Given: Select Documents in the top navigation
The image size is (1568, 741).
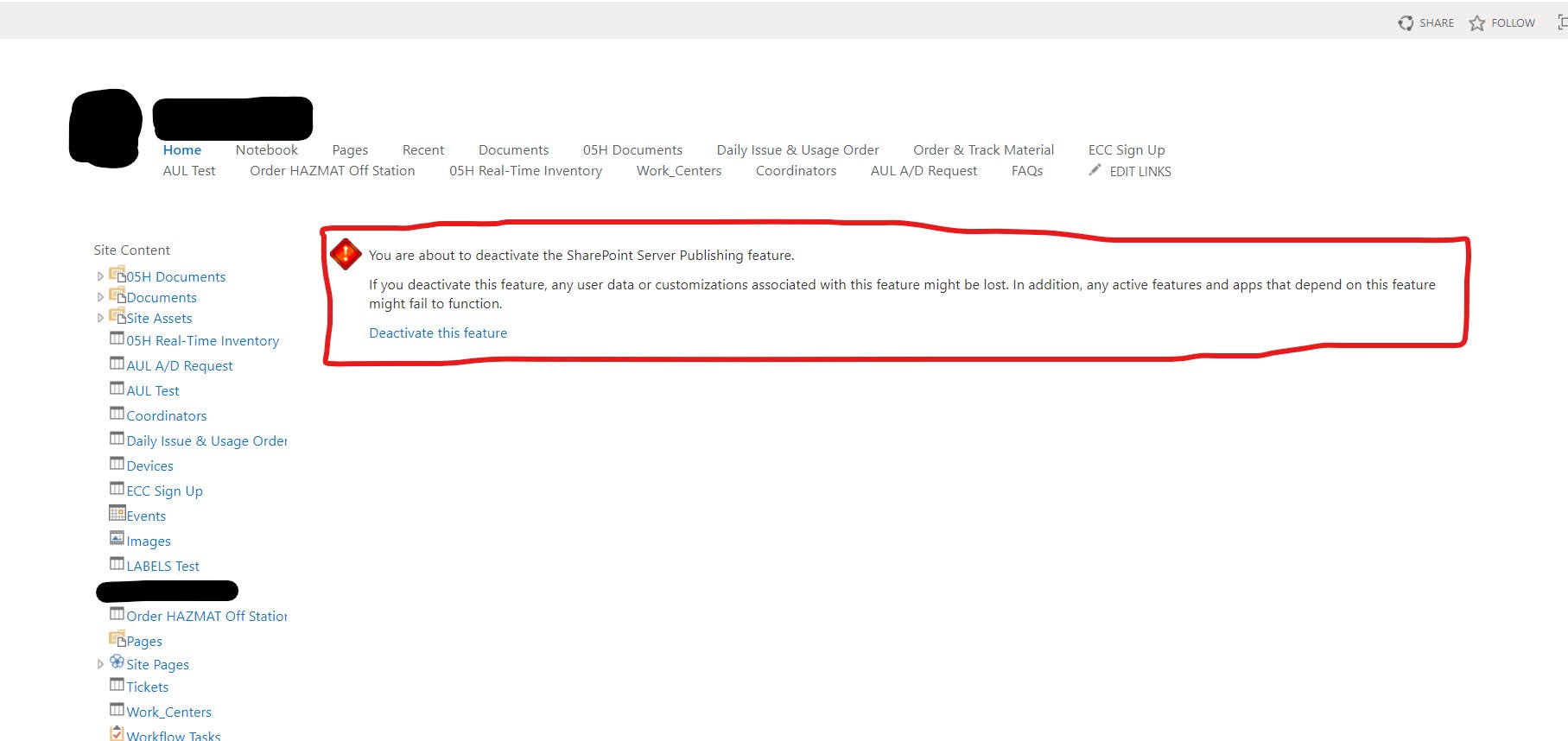Looking at the screenshot, I should (513, 149).
